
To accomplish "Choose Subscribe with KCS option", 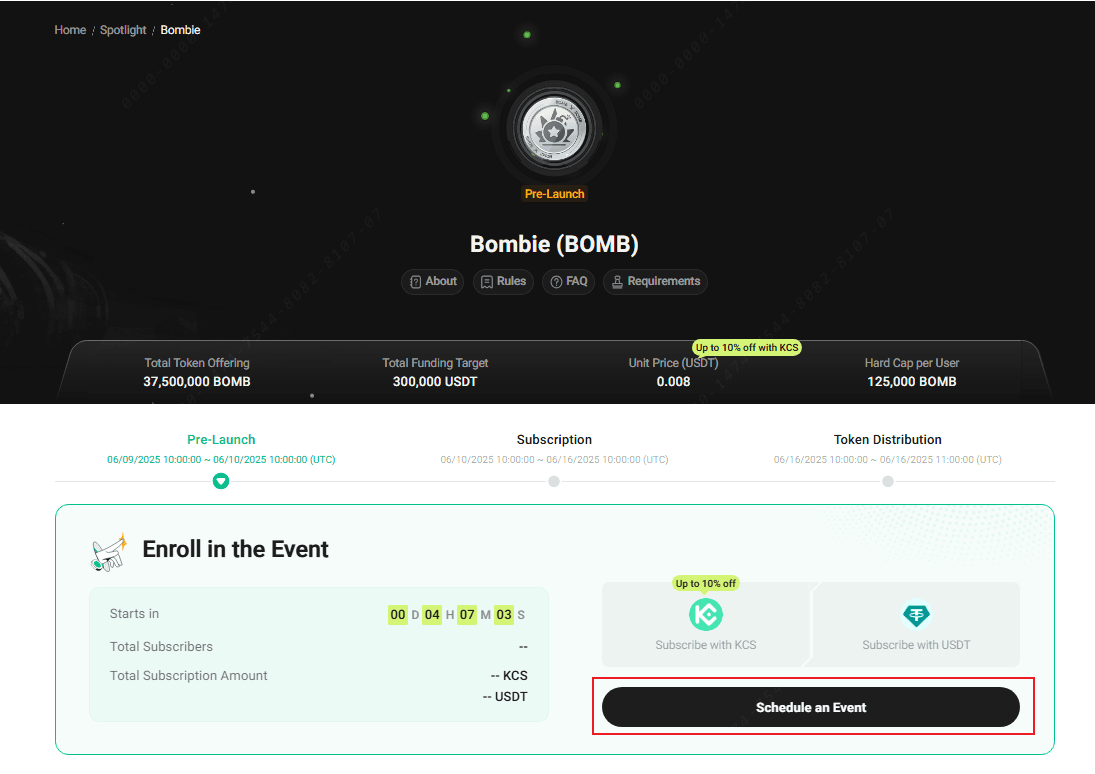I will click(706, 625).
